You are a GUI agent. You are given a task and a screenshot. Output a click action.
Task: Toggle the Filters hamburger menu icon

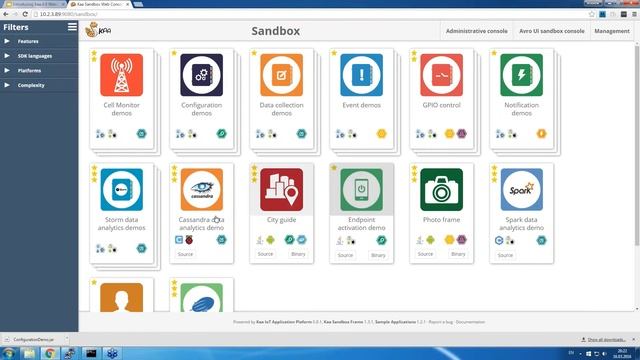(x=72, y=27)
